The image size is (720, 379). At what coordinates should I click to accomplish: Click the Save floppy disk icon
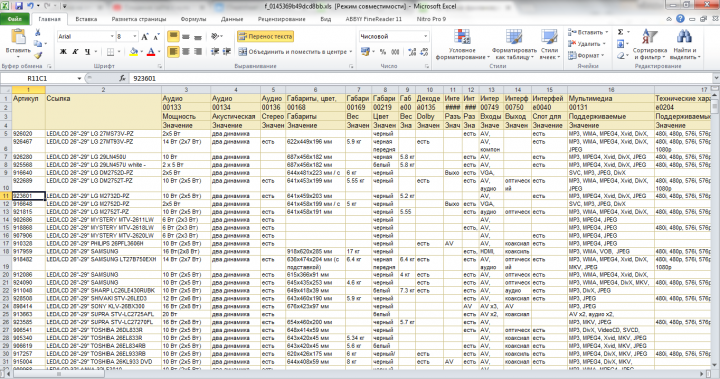pyautogui.click(x=19, y=6)
